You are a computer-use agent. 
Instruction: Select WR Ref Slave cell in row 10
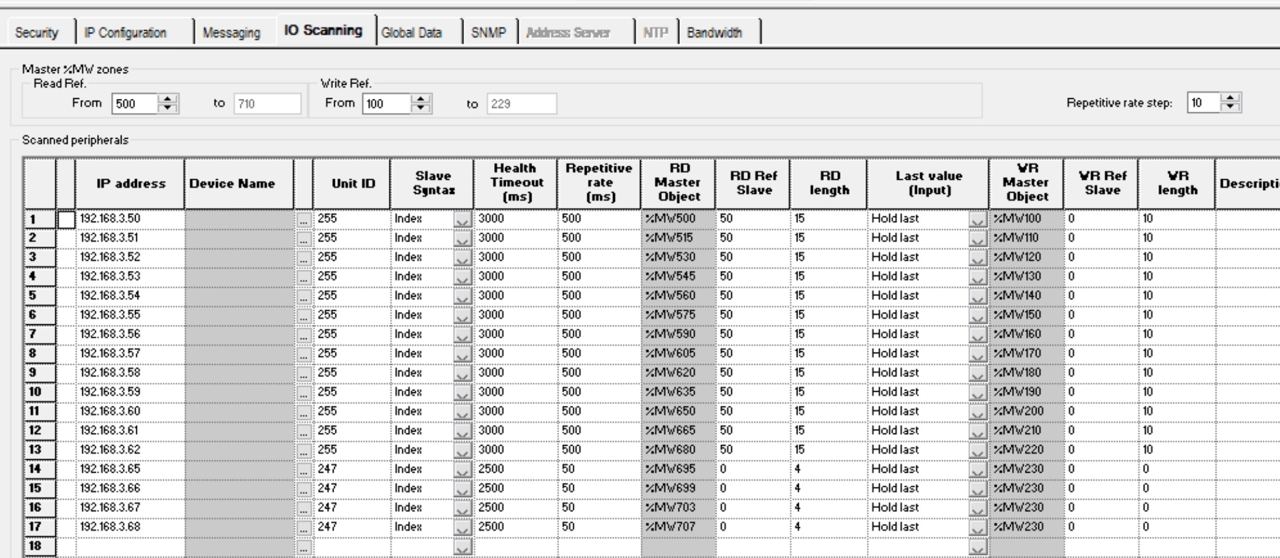point(1100,392)
